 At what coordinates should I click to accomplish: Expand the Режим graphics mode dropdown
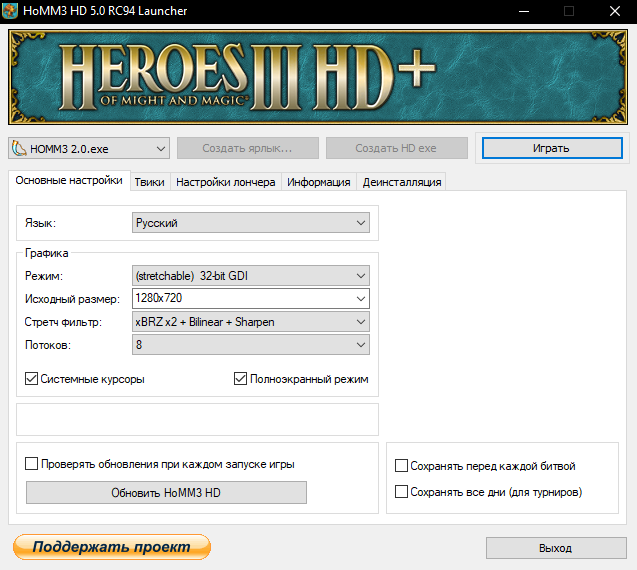pos(251,276)
